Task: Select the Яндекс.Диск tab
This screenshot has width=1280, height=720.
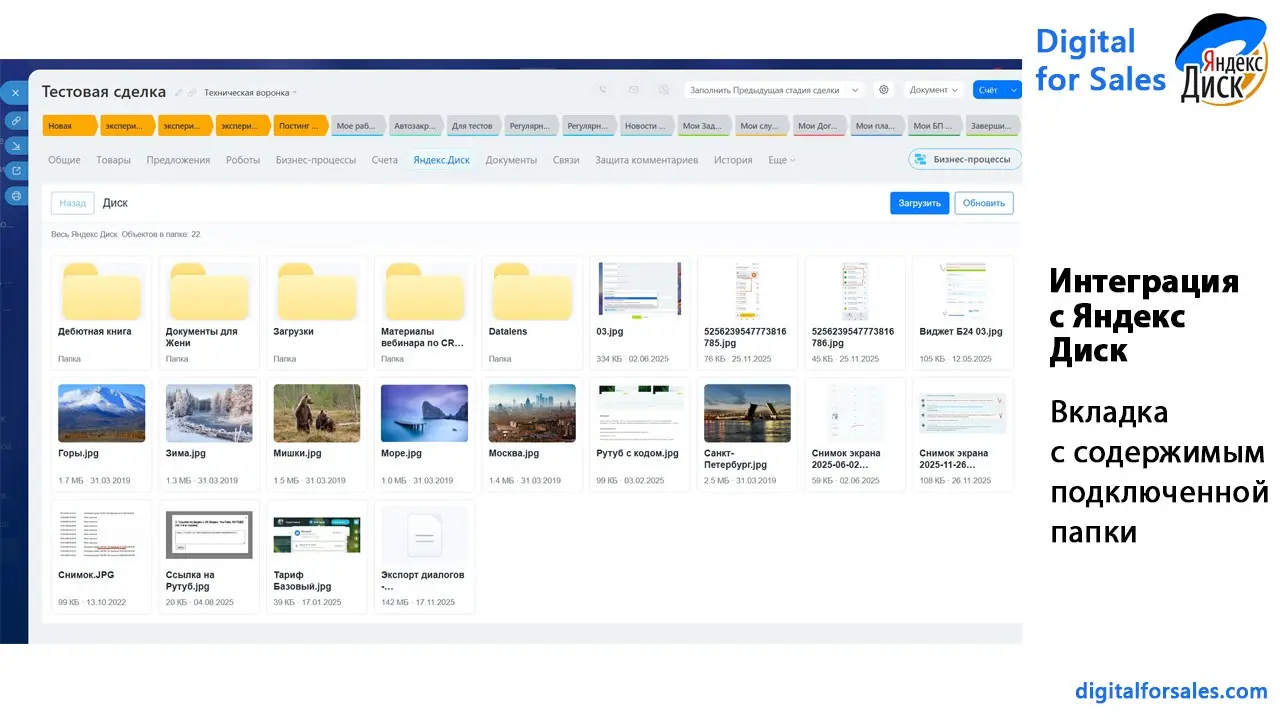Action: (442, 160)
